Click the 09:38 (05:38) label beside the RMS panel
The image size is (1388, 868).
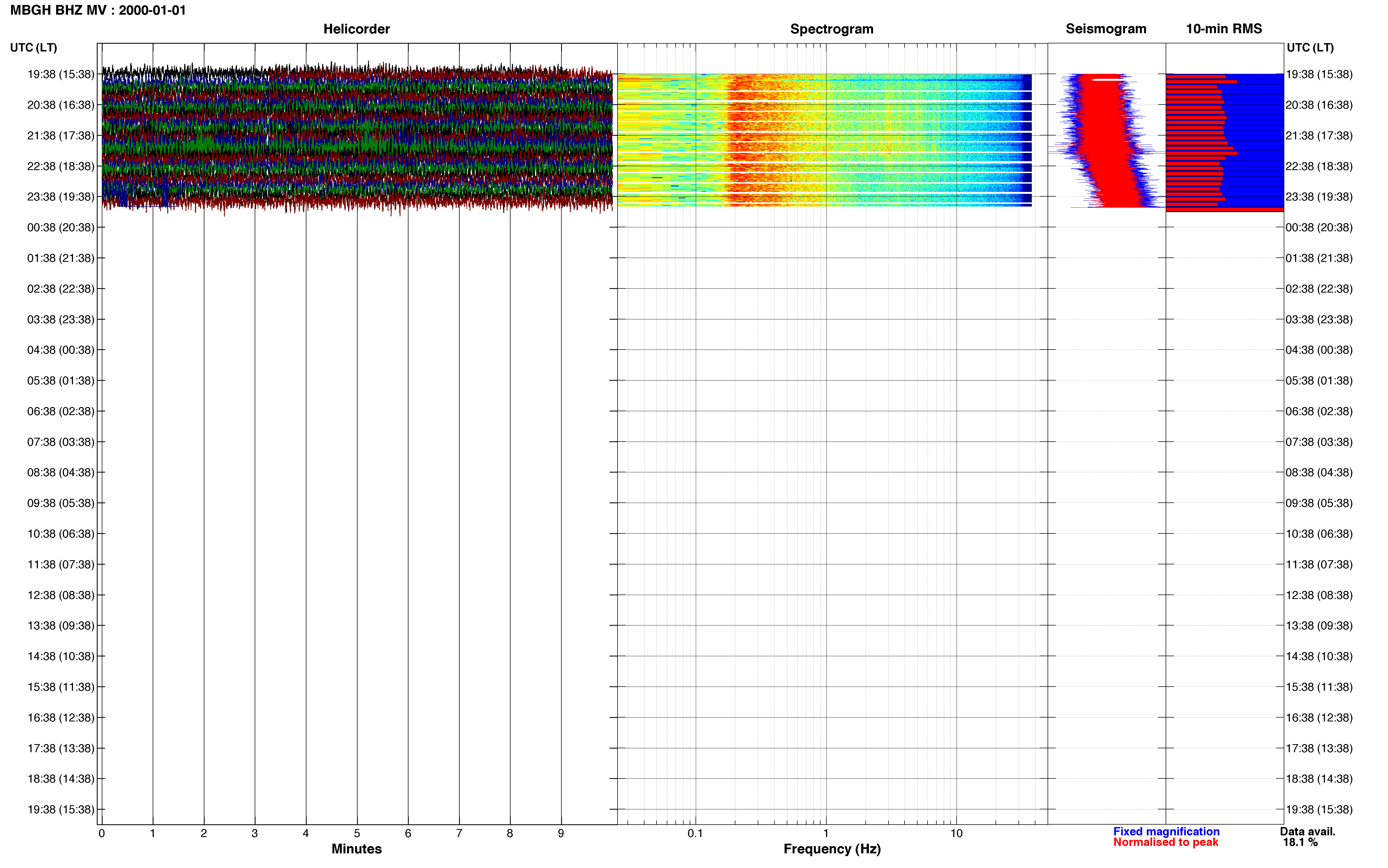pyautogui.click(x=1319, y=504)
